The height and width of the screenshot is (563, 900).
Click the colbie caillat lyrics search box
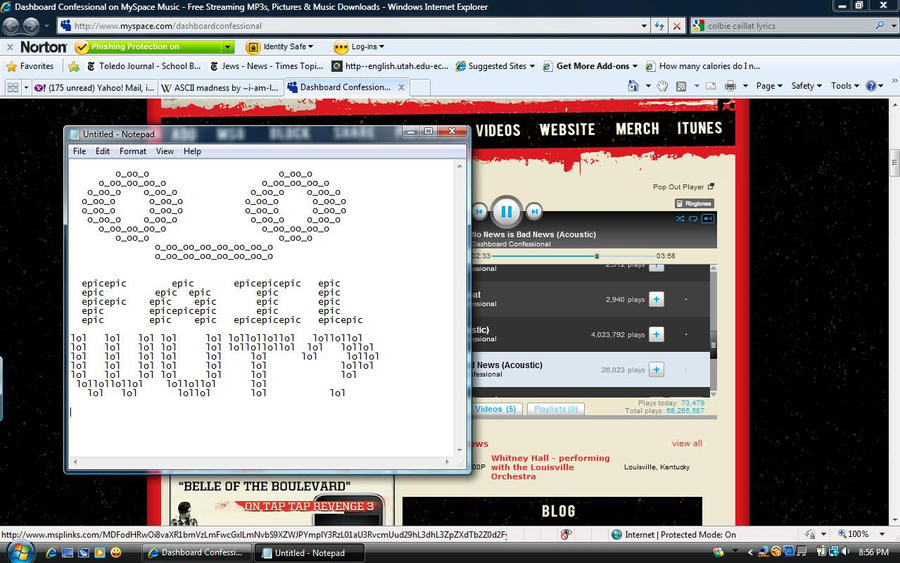[783, 26]
